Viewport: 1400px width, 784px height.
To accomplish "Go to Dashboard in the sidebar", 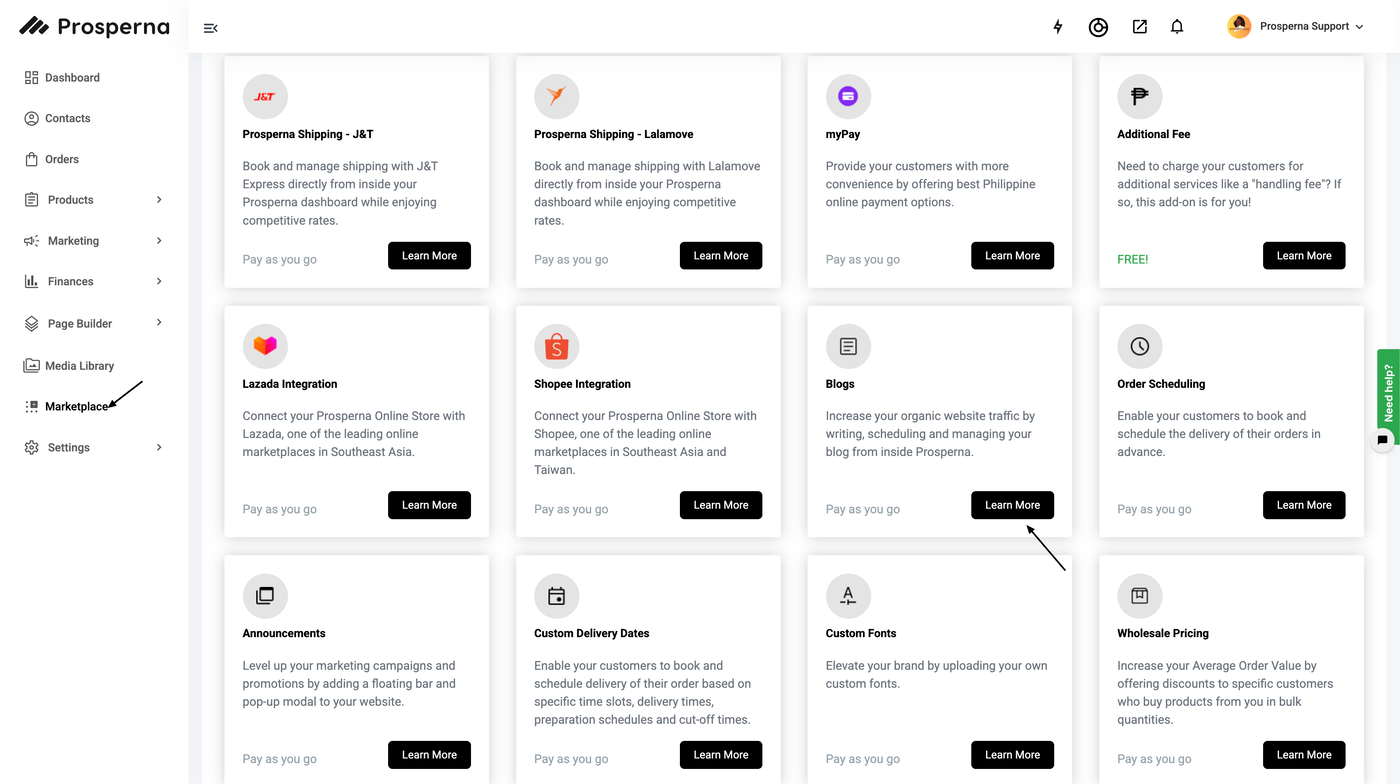I will (72, 78).
